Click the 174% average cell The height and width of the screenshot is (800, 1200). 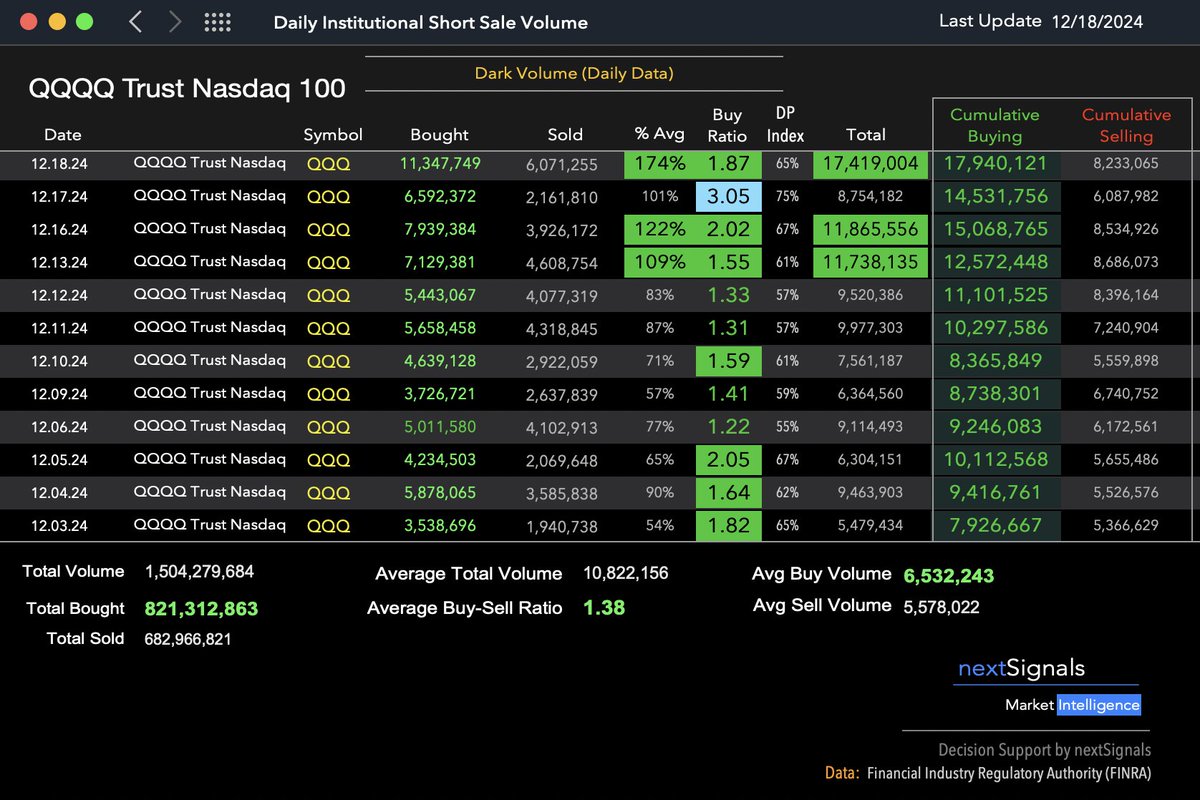658,164
